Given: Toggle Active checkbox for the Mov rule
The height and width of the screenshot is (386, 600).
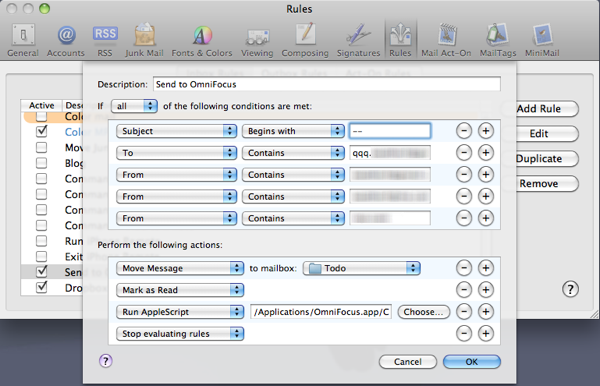Looking at the screenshot, I should click(x=41, y=147).
